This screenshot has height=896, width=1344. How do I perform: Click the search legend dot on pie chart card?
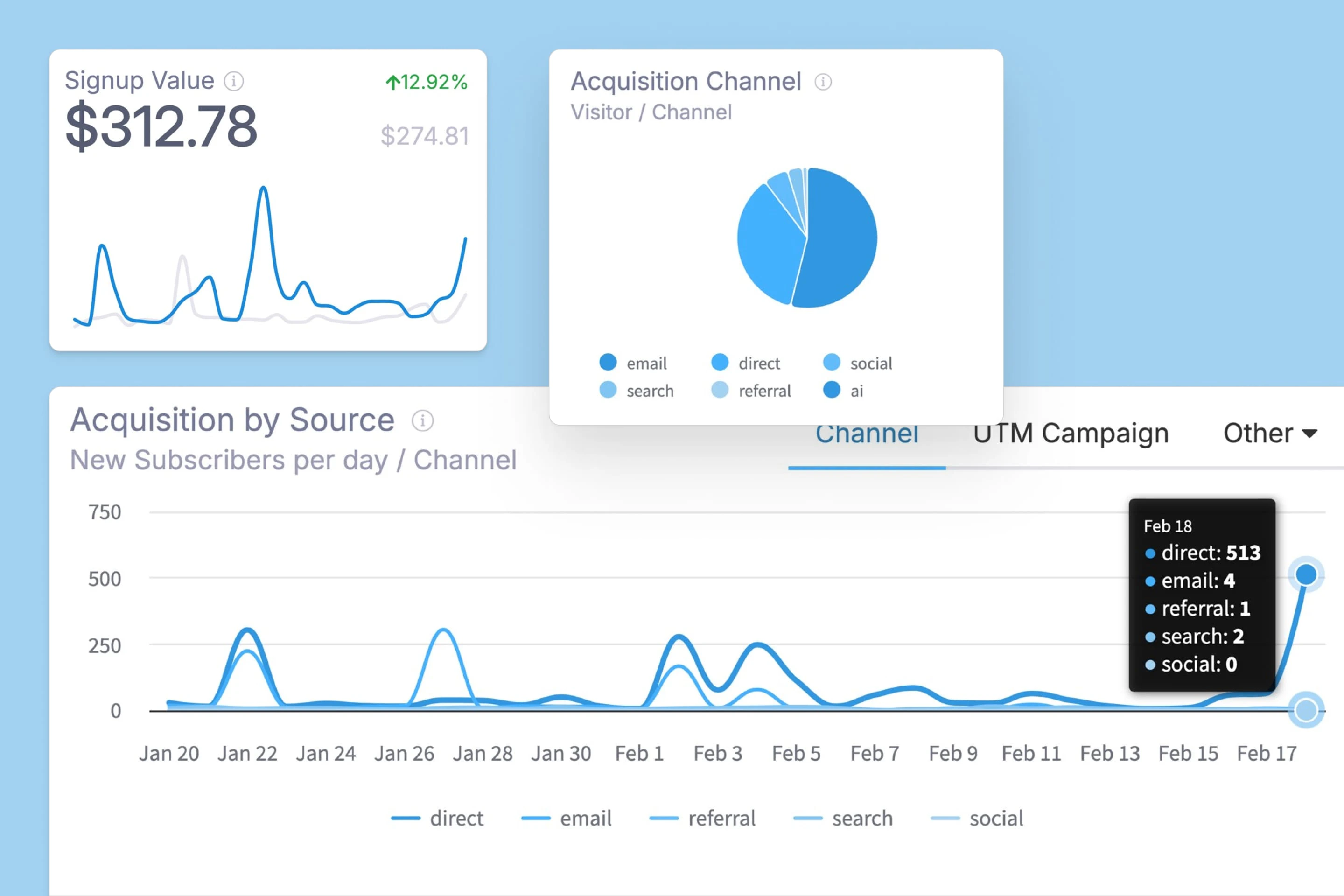tap(608, 390)
